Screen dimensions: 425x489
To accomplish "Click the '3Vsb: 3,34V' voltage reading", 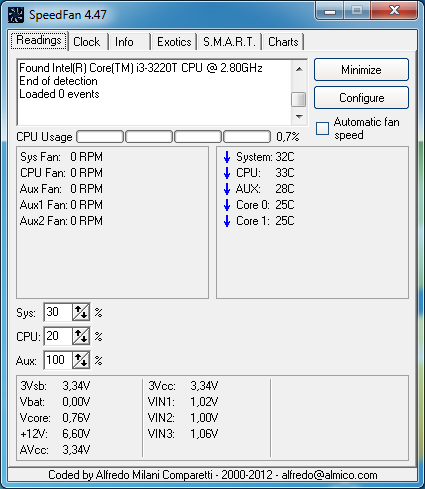I will 55,386.
